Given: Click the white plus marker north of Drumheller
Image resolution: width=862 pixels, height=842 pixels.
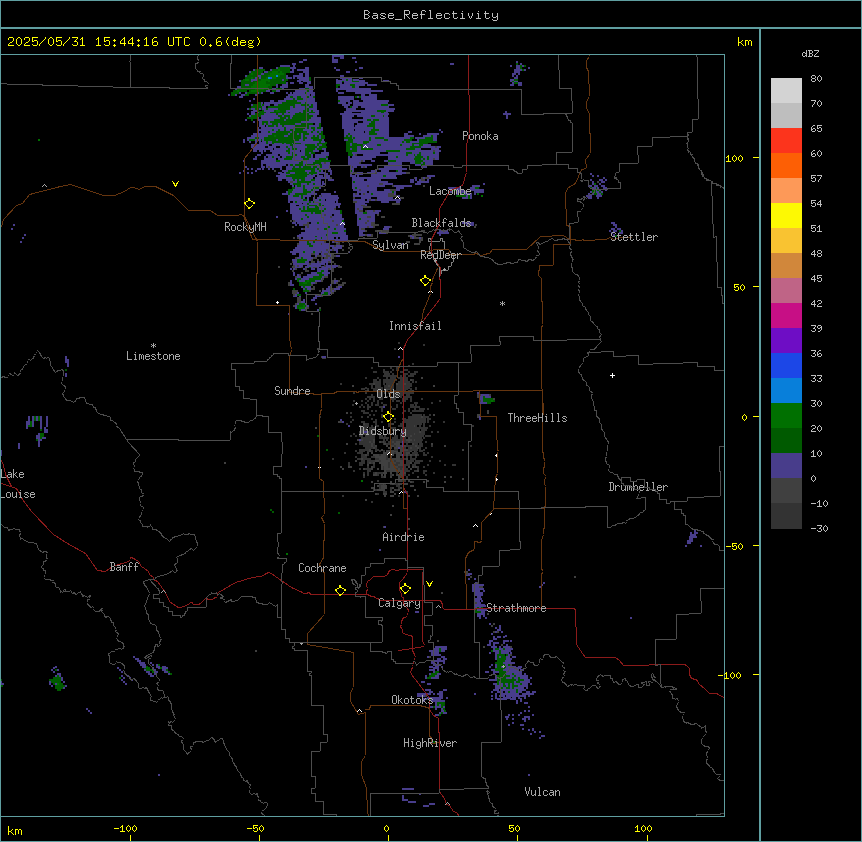Looking at the screenshot, I should point(612,375).
